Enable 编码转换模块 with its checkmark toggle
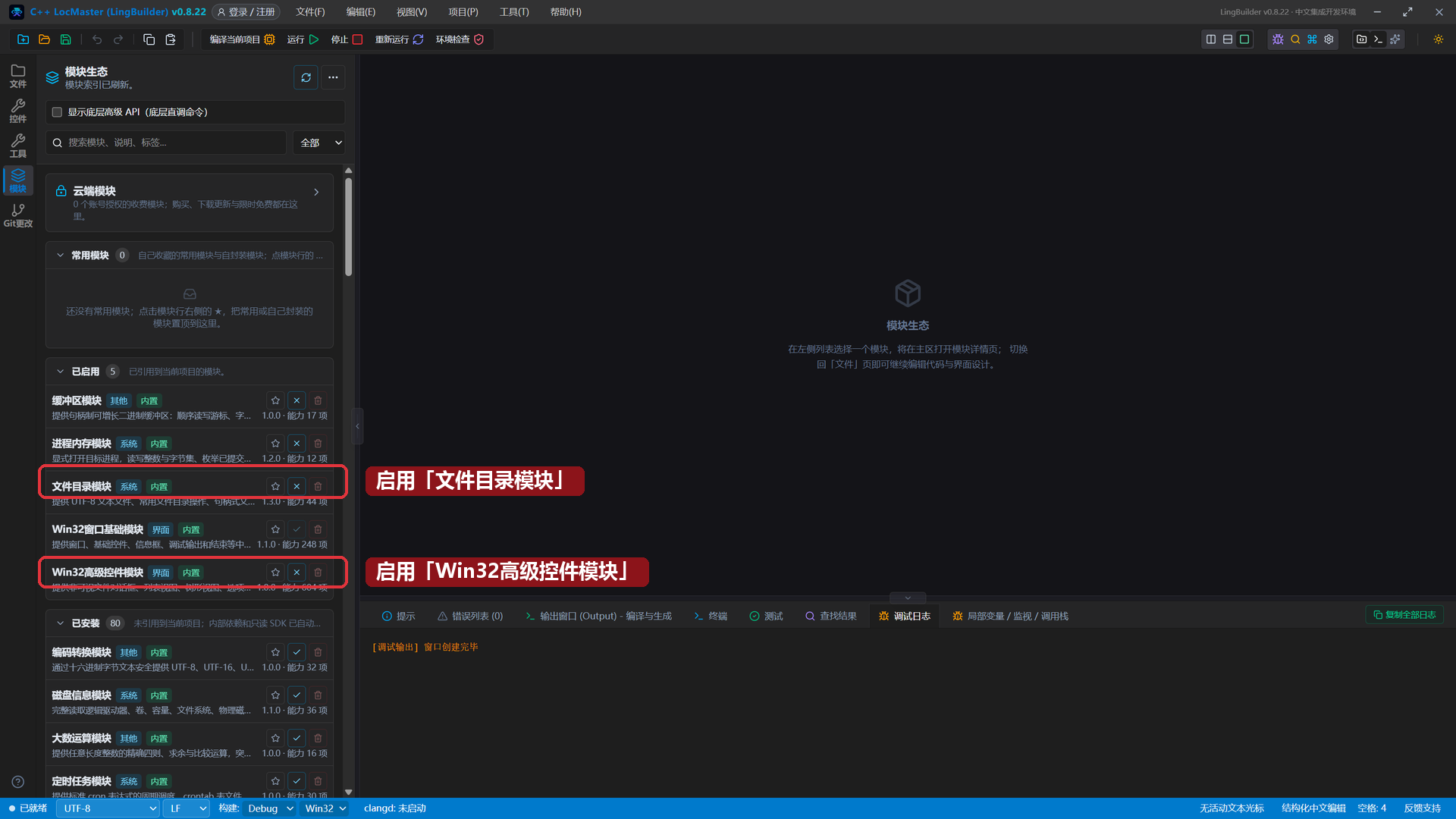Viewport: 1456px width, 819px height. point(297,652)
